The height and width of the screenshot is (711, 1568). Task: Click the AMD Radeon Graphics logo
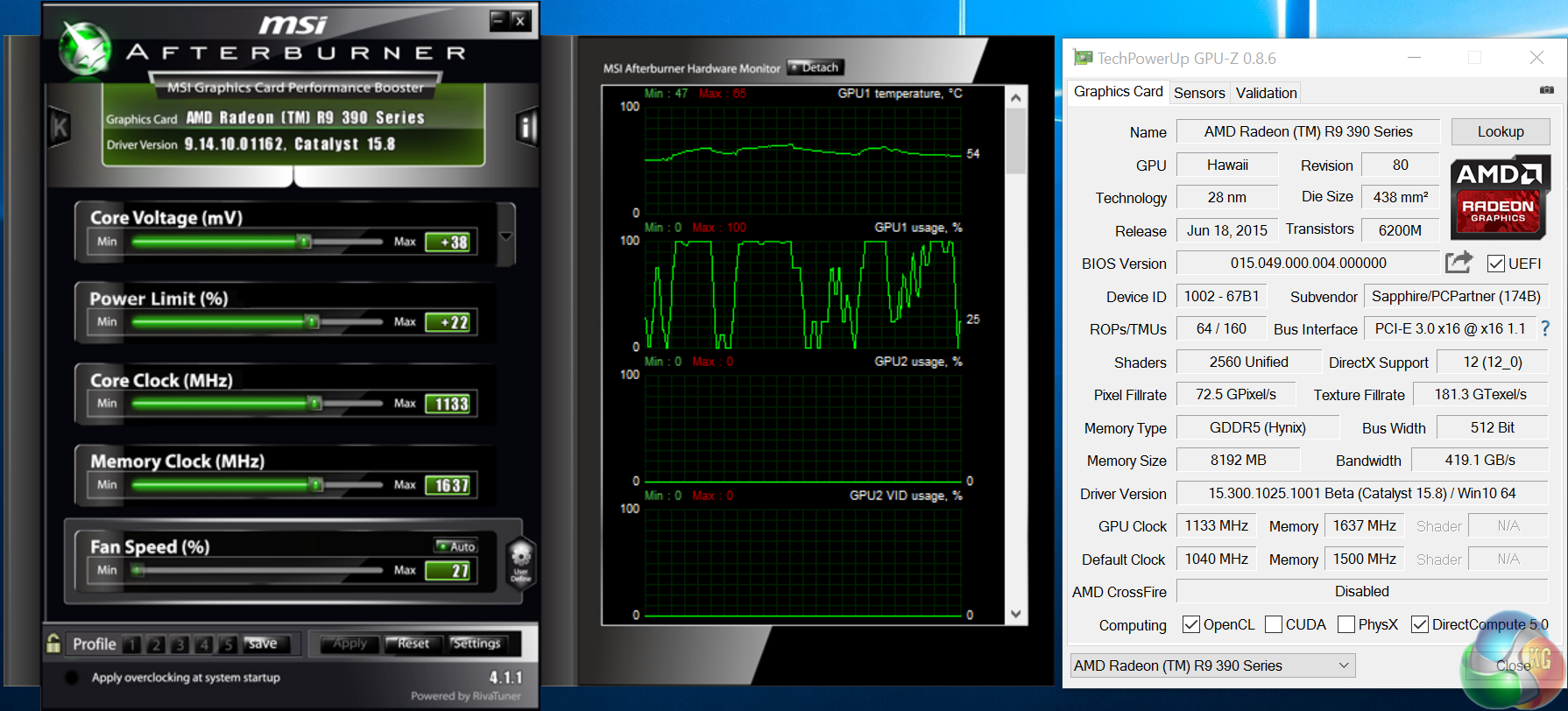coord(1500,197)
